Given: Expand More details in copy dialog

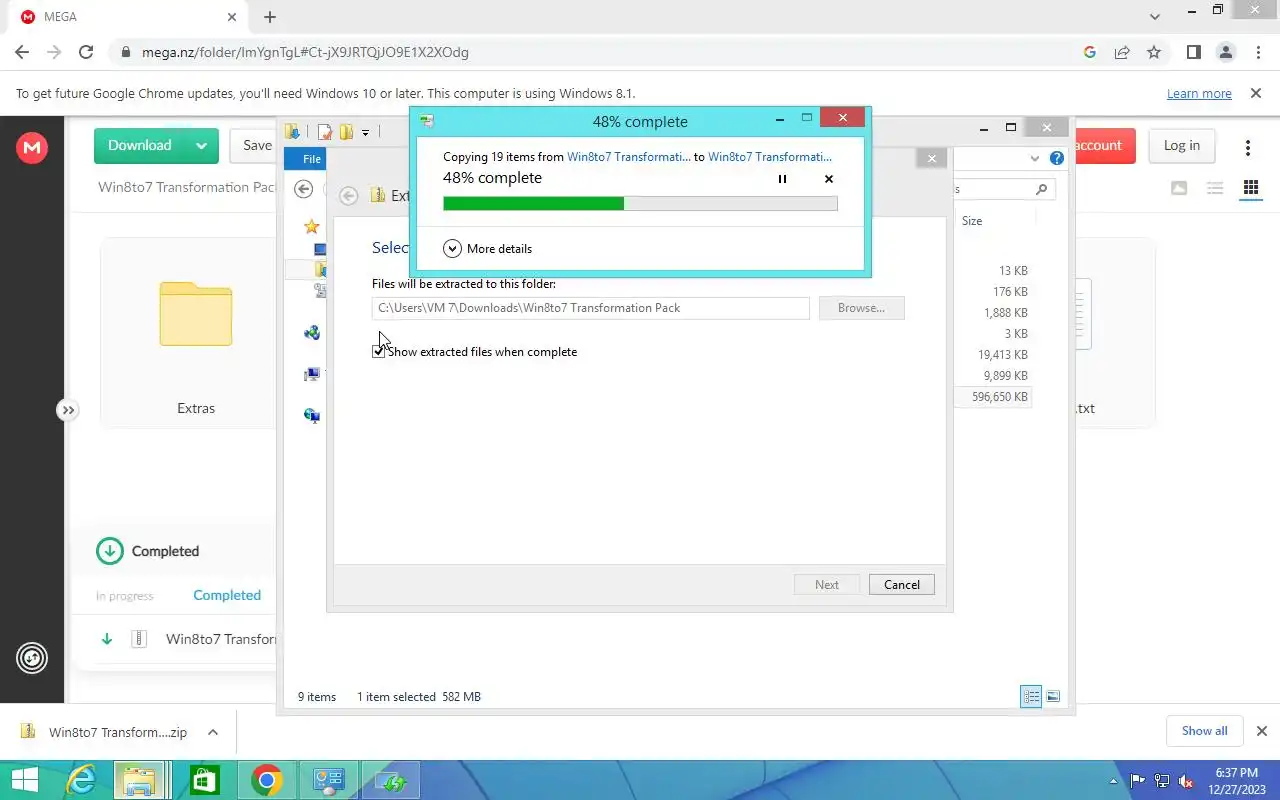Looking at the screenshot, I should 487,248.
